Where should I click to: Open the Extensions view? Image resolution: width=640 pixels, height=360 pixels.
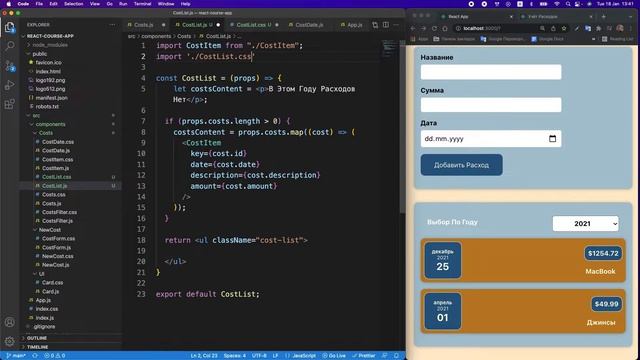[9, 104]
